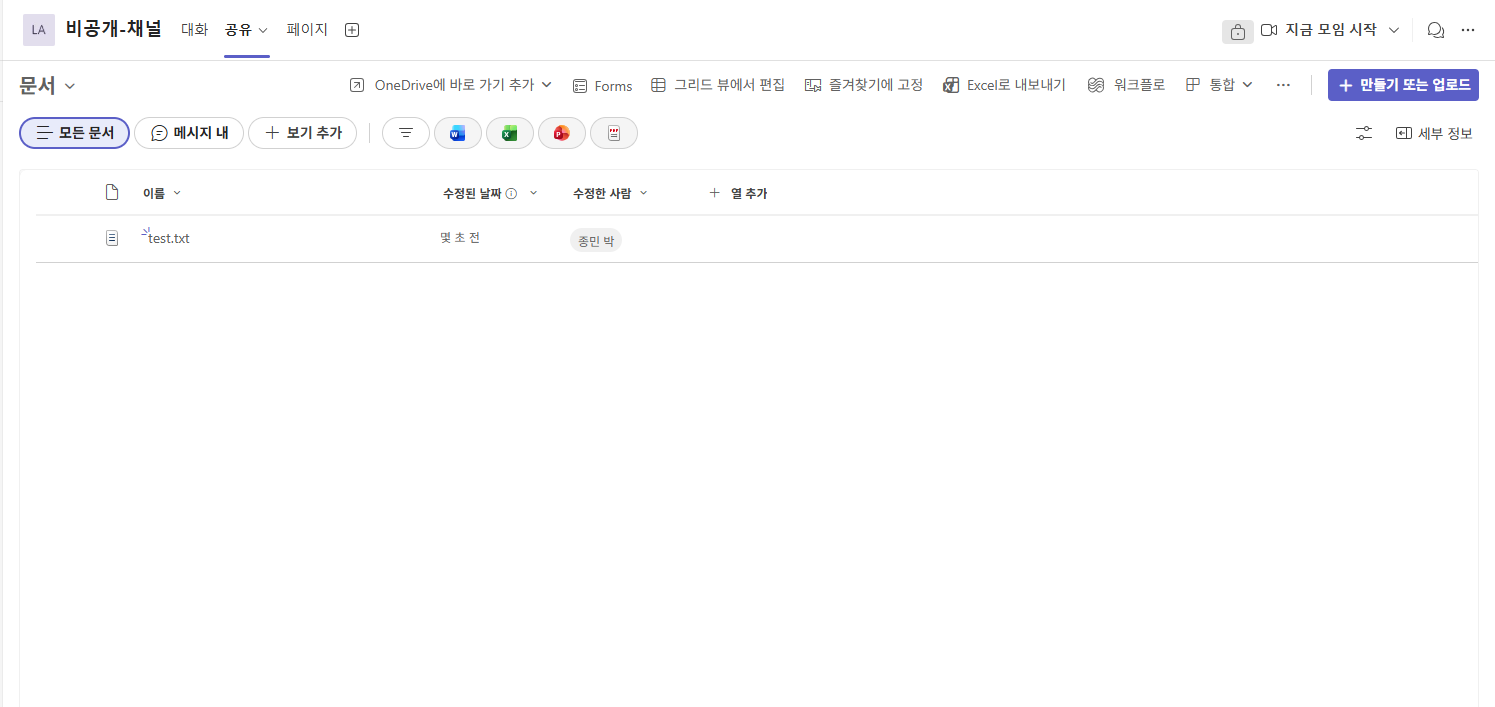Open the chat bubbles icon at top right

[x=1436, y=30]
